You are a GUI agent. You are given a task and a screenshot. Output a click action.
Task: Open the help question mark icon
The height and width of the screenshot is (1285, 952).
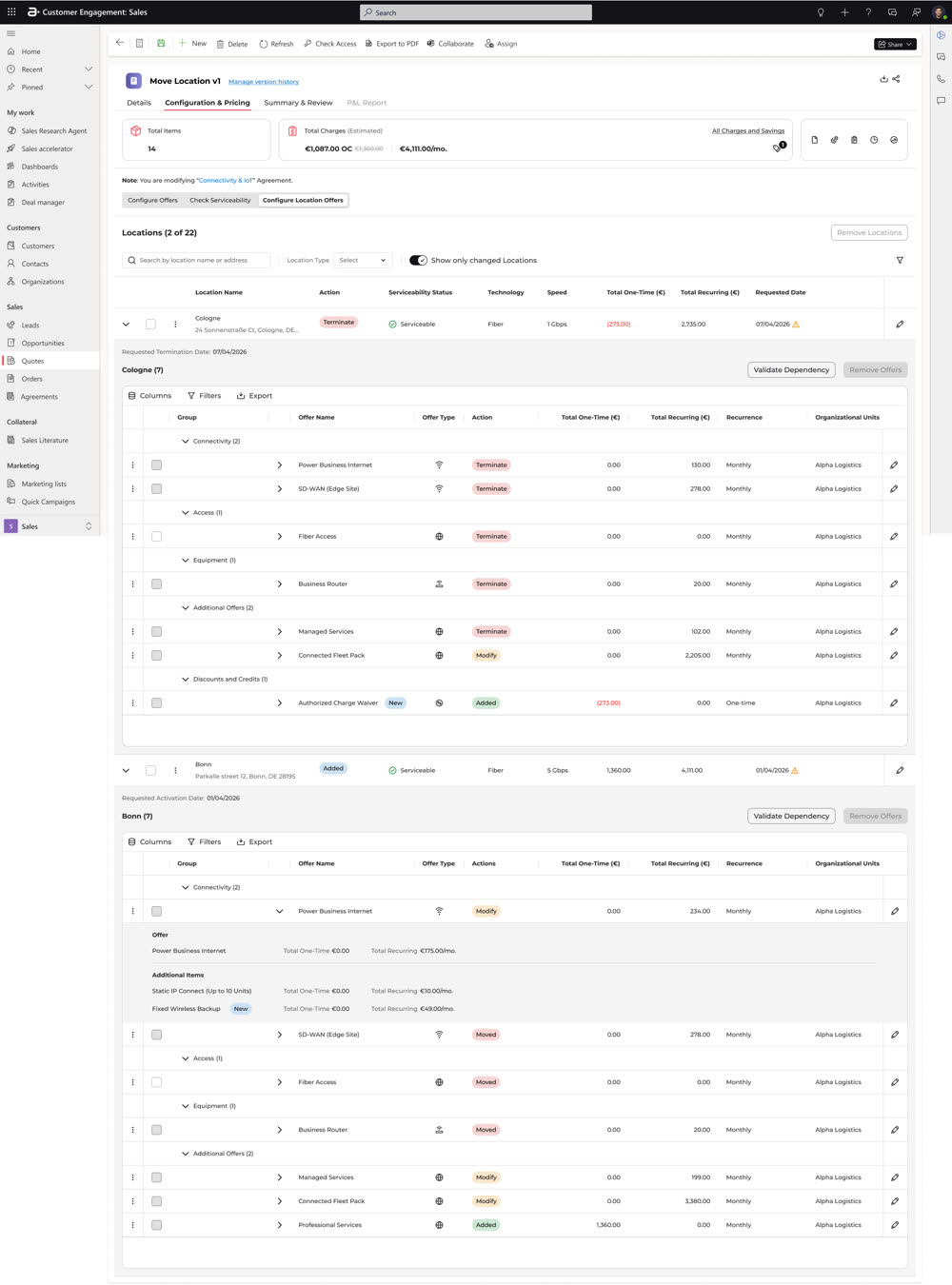(868, 12)
